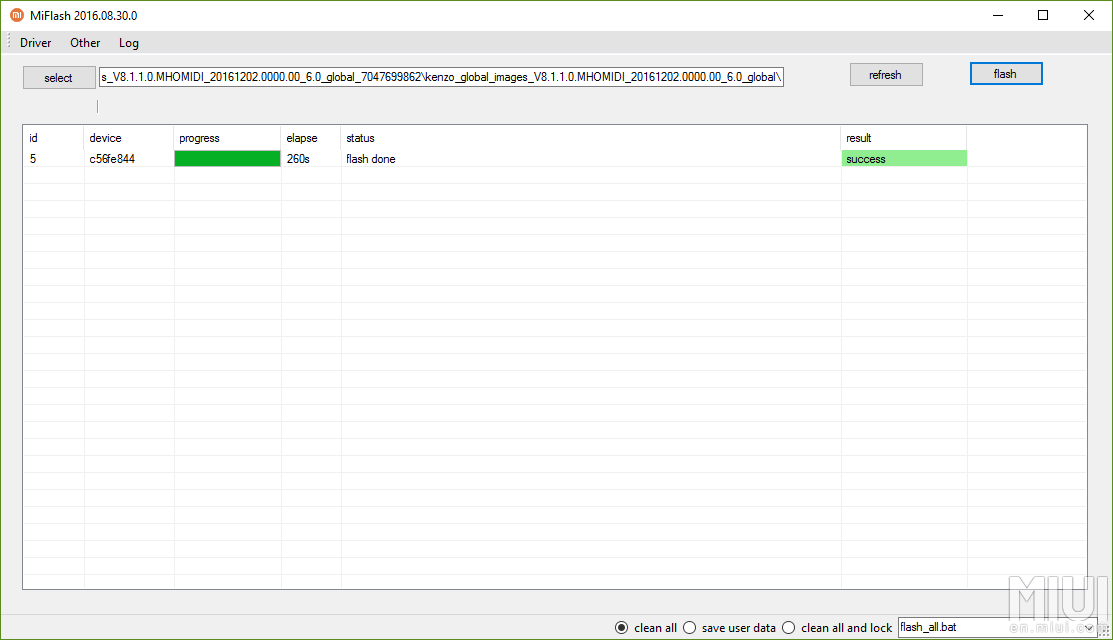Open the Other menu
This screenshot has height=640, width=1113.
[x=85, y=43]
